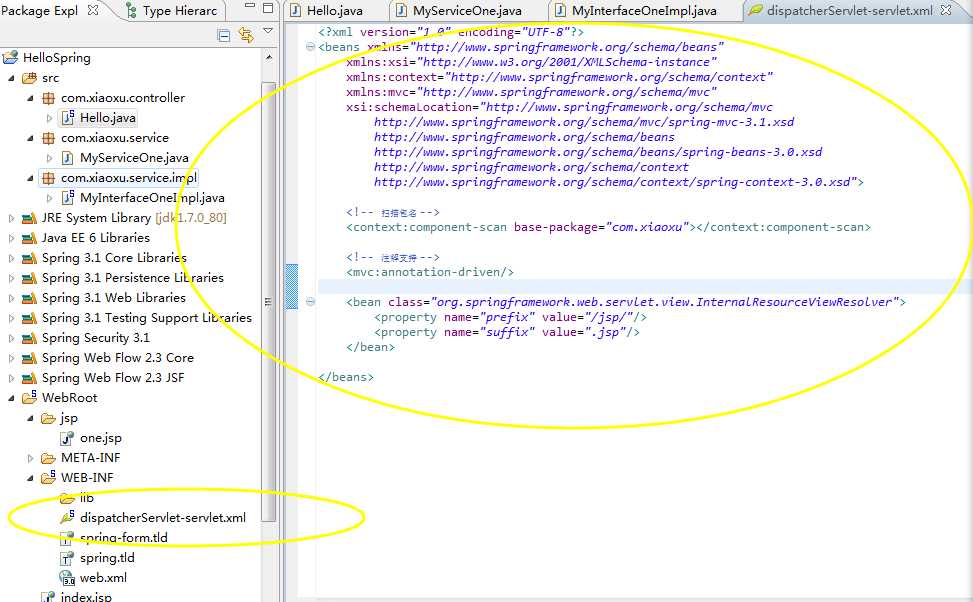Click the Package Explorer vertical scrollbar thumb
The width and height of the screenshot is (973, 602).
tap(268, 302)
